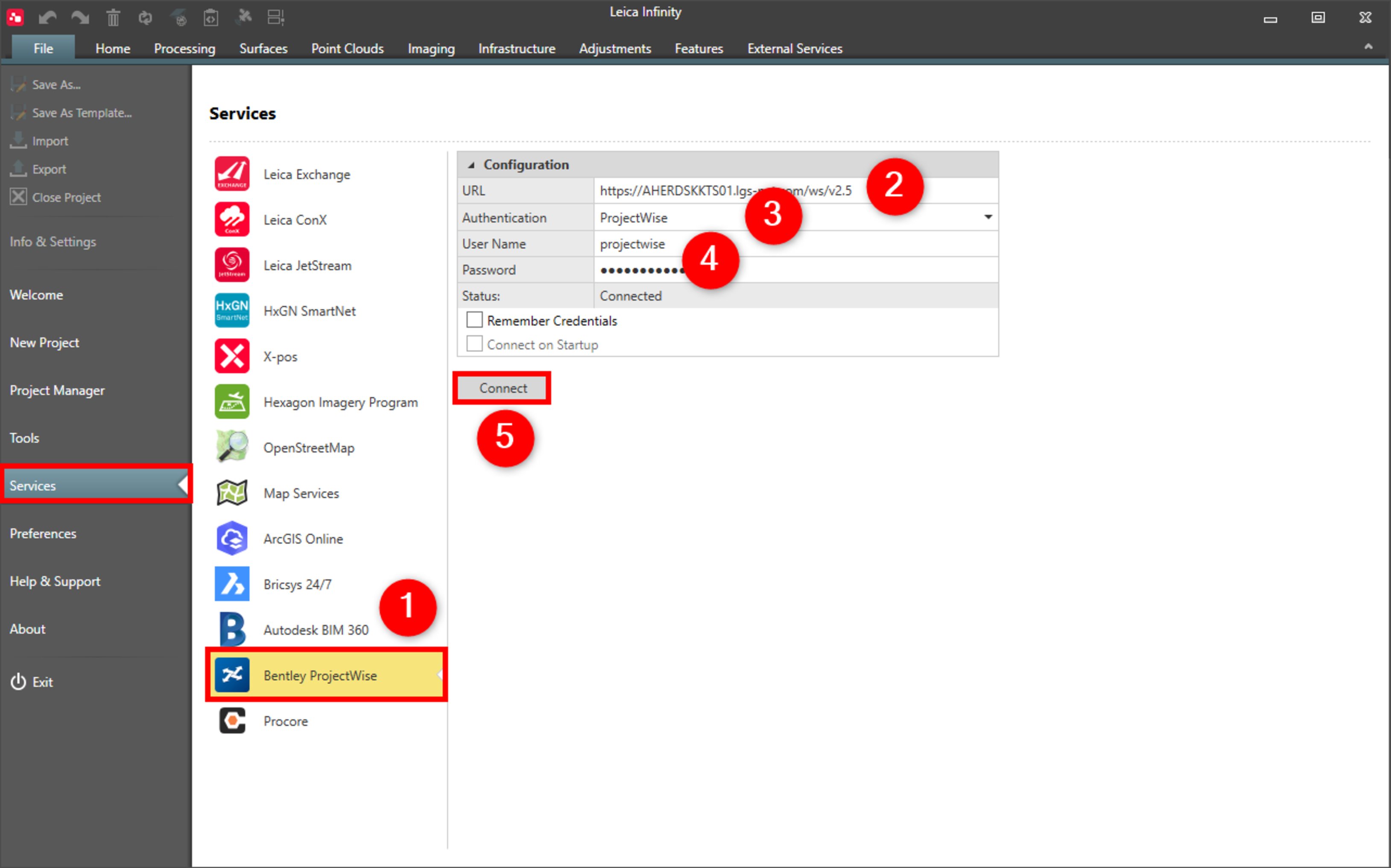Open Help & Support page
This screenshot has width=1391, height=868.
tap(55, 581)
